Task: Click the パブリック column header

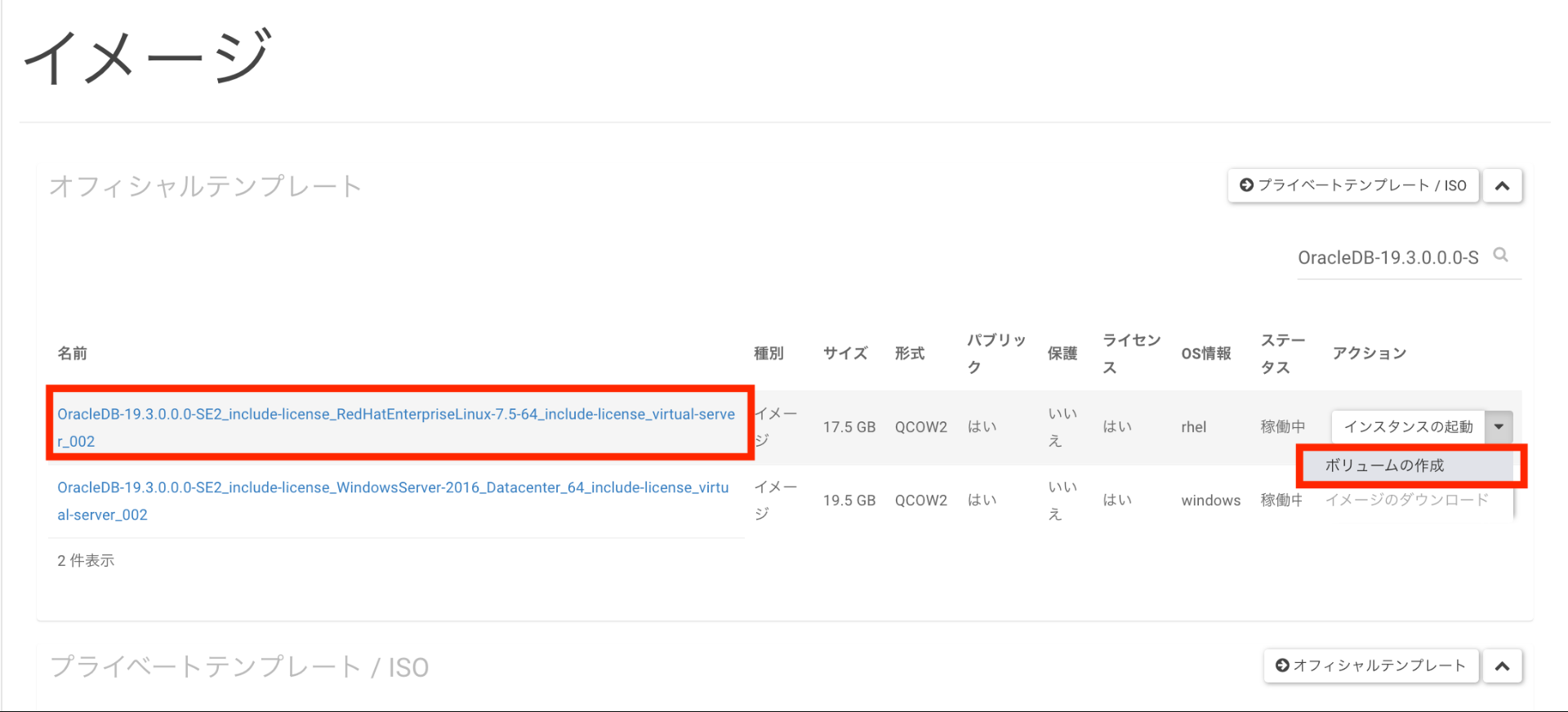Action: 996,354
